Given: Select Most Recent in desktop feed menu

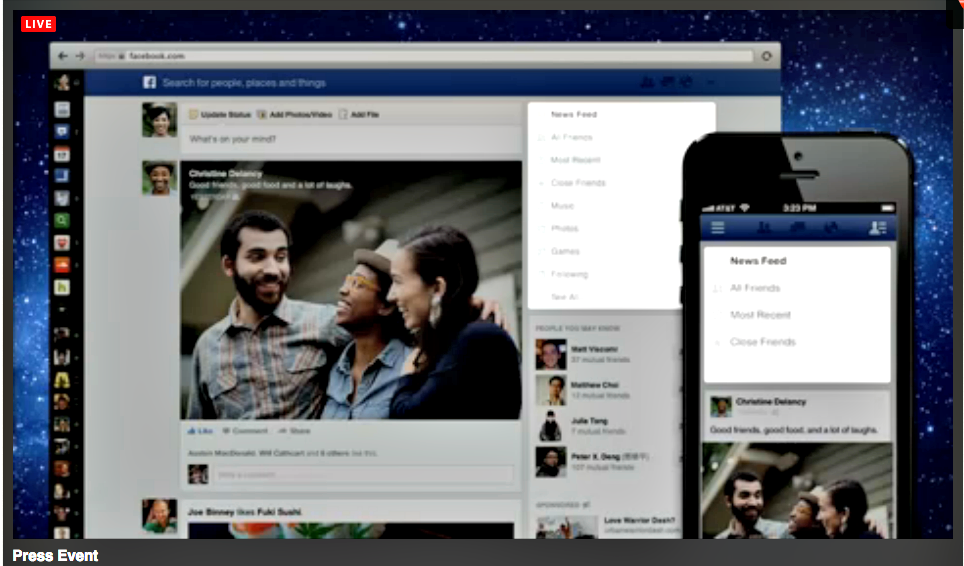Looking at the screenshot, I should (x=574, y=160).
